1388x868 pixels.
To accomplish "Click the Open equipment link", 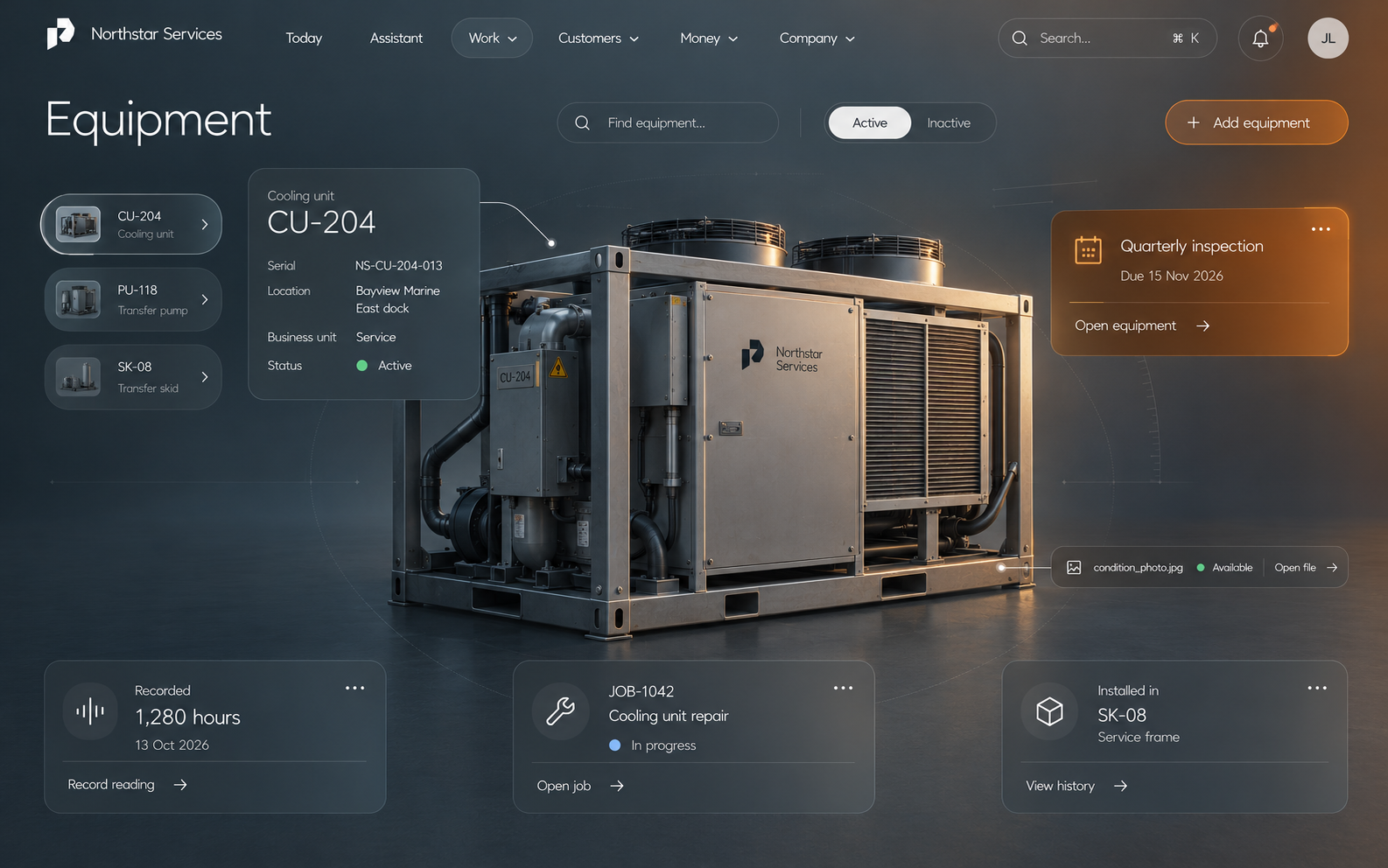I will (1142, 325).
